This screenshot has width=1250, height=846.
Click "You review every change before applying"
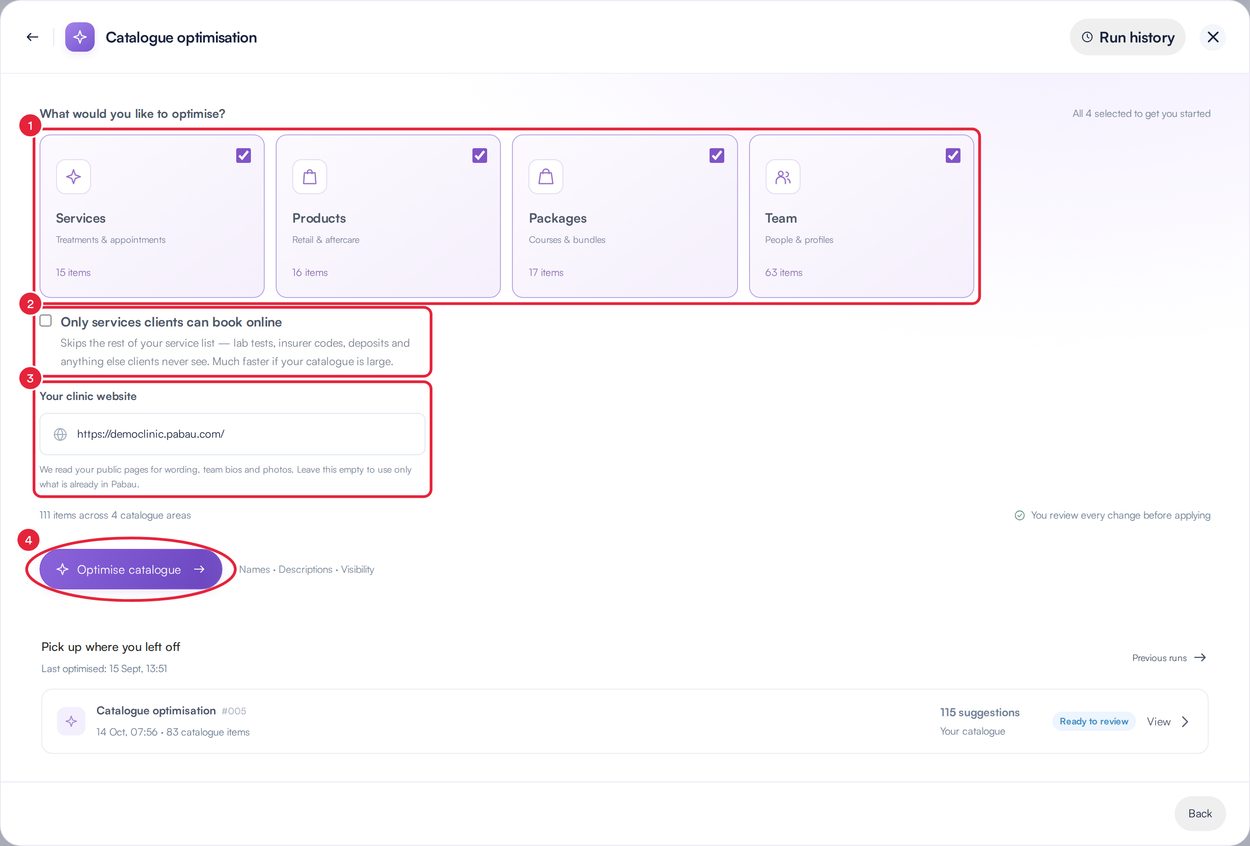click(1121, 516)
